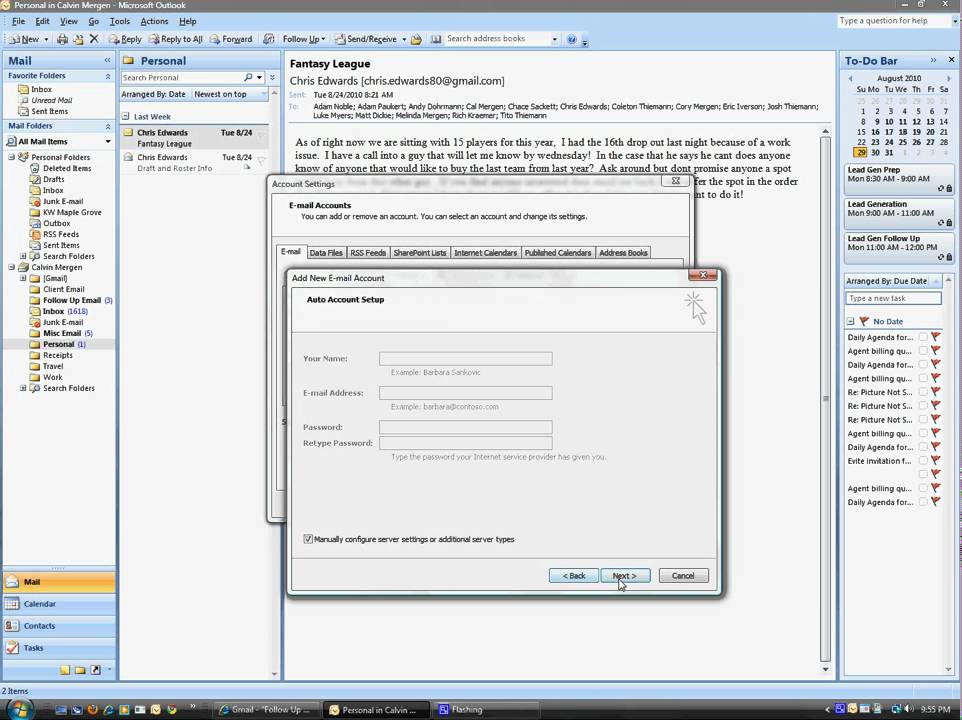Open Unread Mail in Favorite Folders
This screenshot has height=720, width=962.
pyautogui.click(x=52, y=100)
